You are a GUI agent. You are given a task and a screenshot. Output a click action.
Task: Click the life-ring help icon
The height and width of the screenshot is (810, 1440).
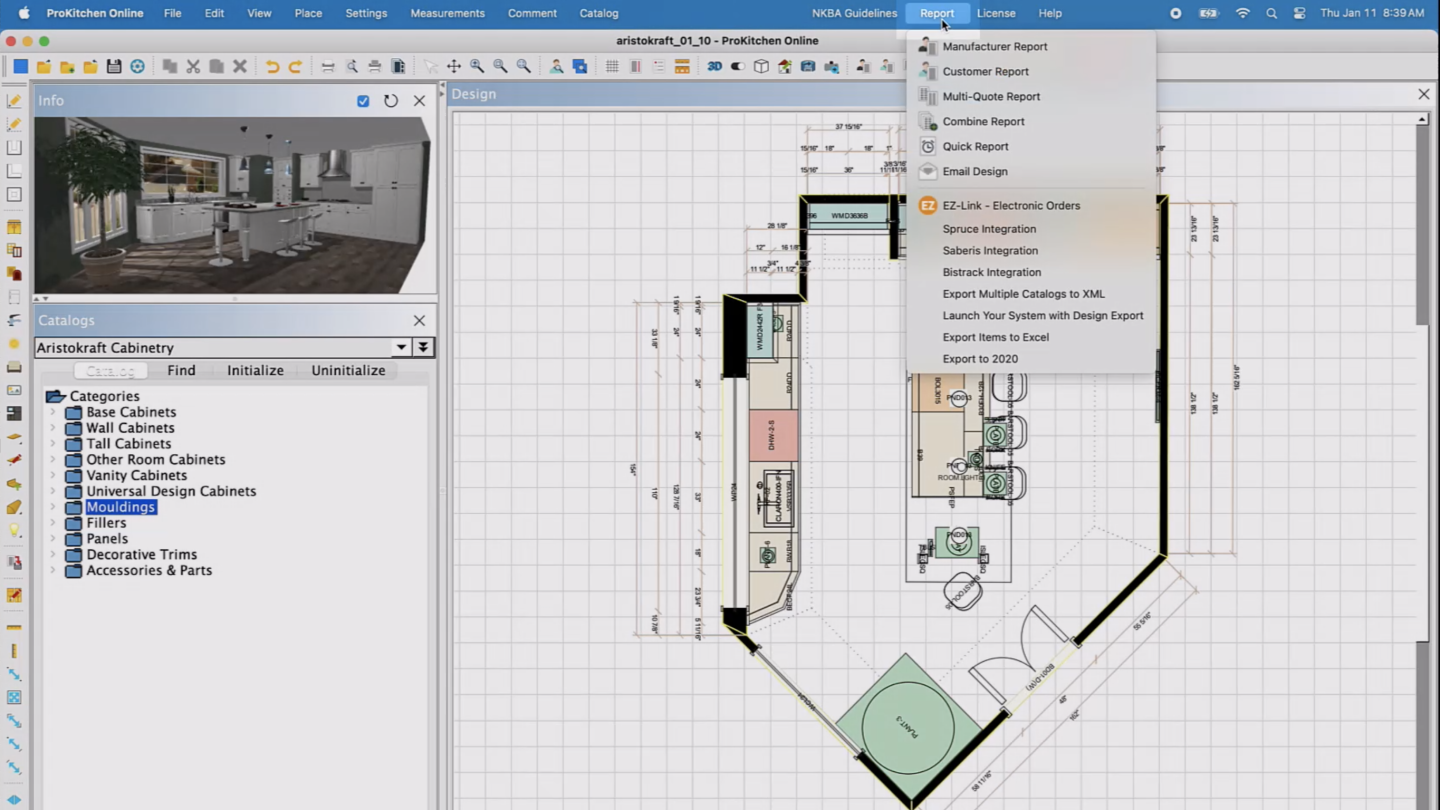click(137, 66)
